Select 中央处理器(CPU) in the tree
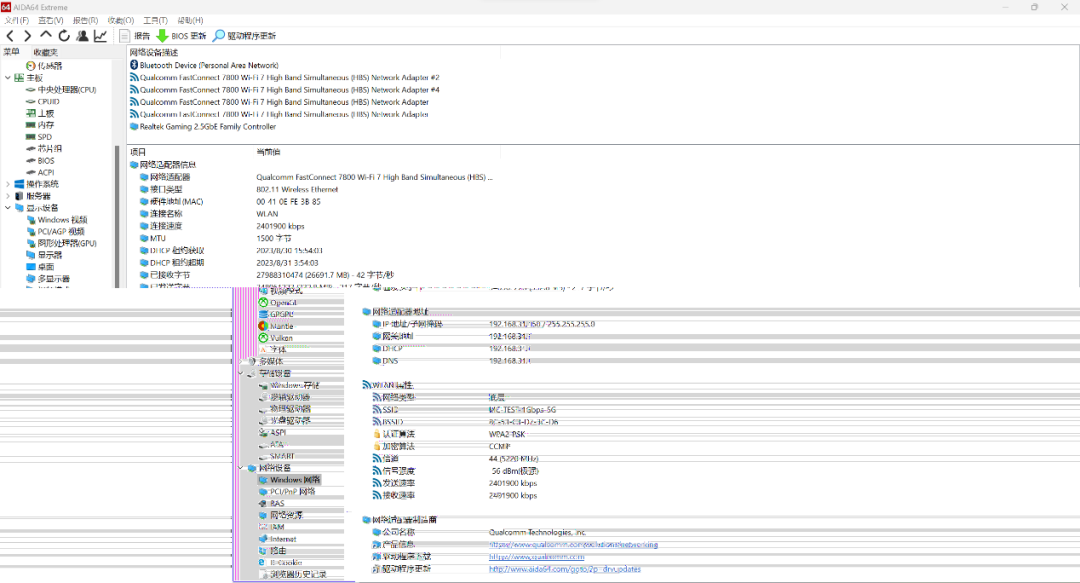1080x583 pixels. 61,90
